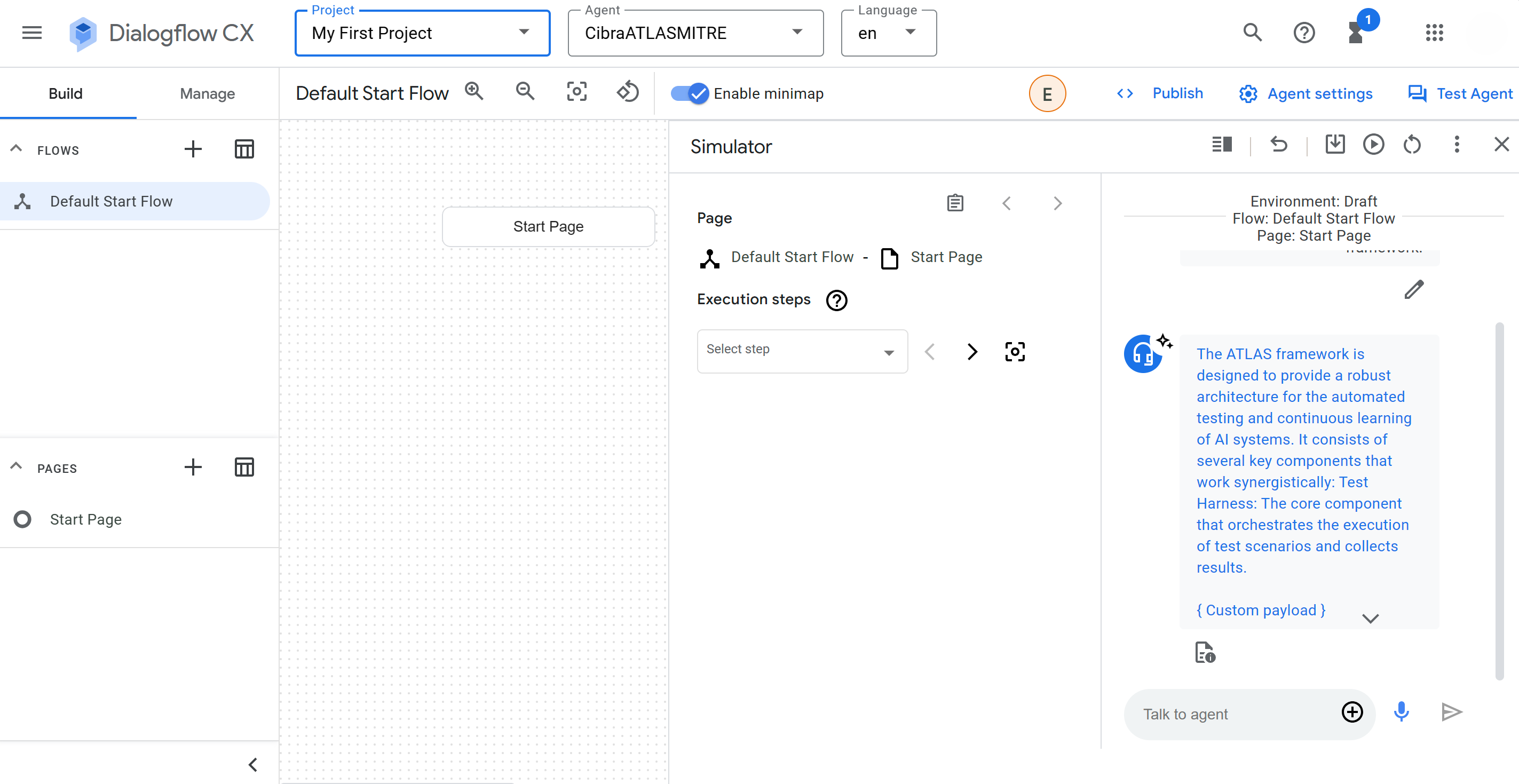Screen dimensions: 1519x784
Task: Click the undo icon in Simulator toolbar
Action: pos(1278,145)
